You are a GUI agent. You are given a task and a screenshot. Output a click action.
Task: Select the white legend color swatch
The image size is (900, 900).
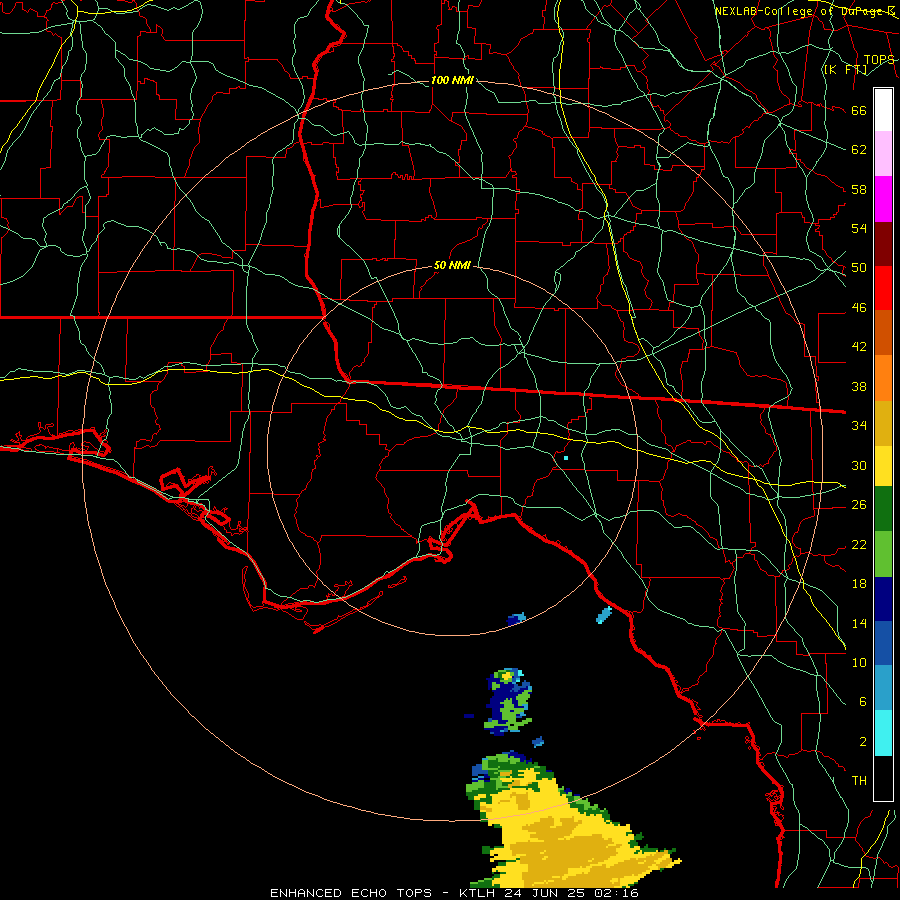[x=883, y=110]
